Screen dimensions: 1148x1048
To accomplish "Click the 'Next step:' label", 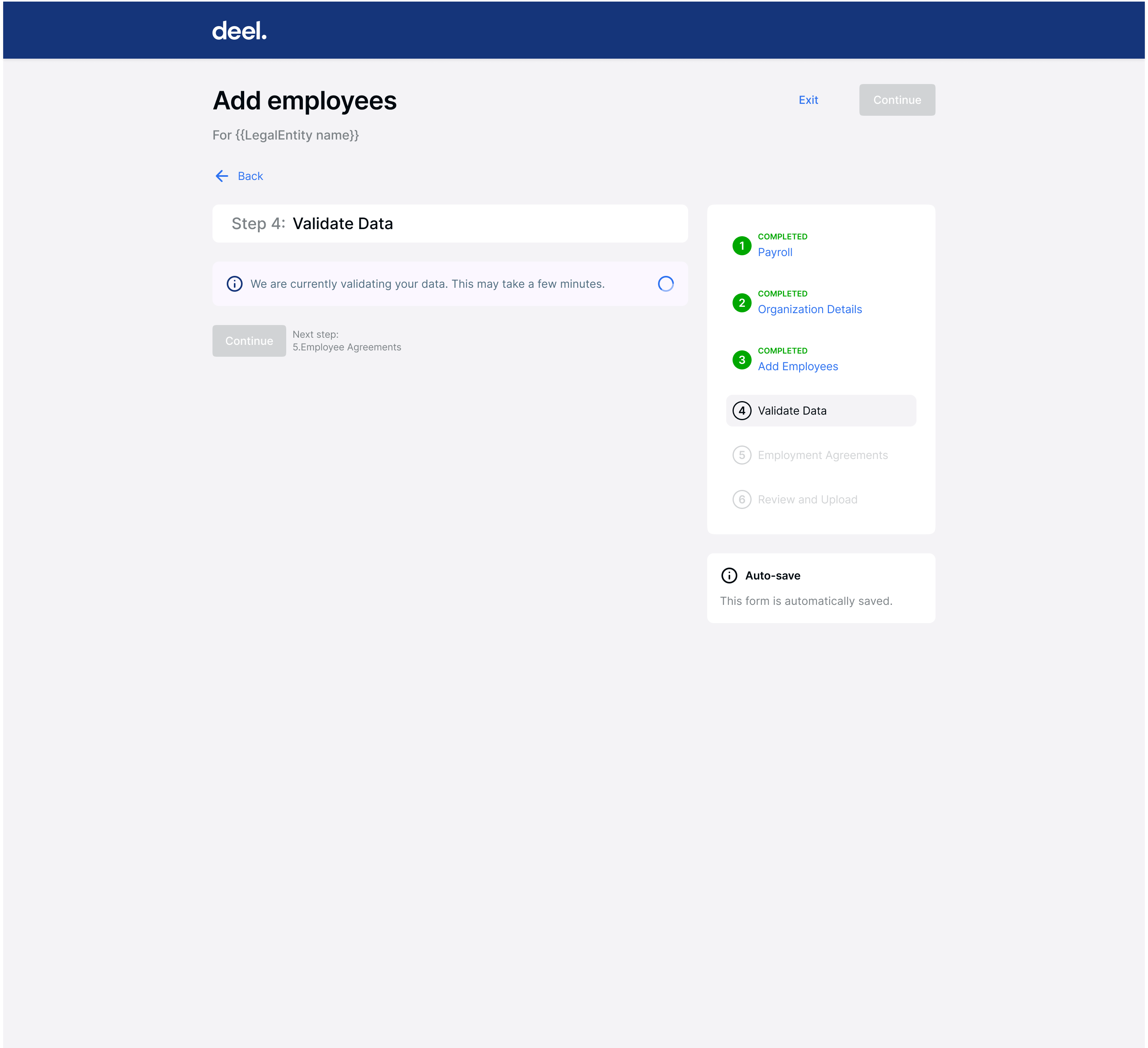I will coord(316,334).
